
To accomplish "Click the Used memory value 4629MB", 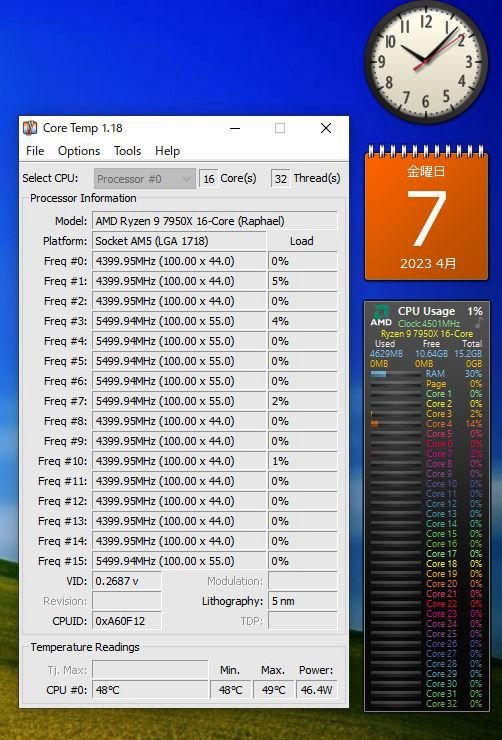I will tap(386, 354).
